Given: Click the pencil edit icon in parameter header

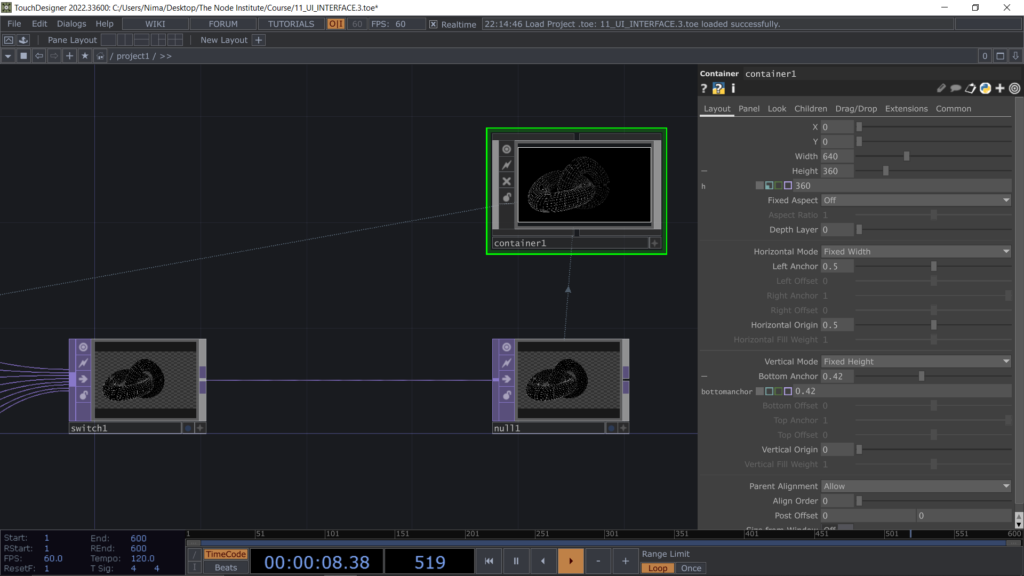Looking at the screenshot, I should coord(941,88).
